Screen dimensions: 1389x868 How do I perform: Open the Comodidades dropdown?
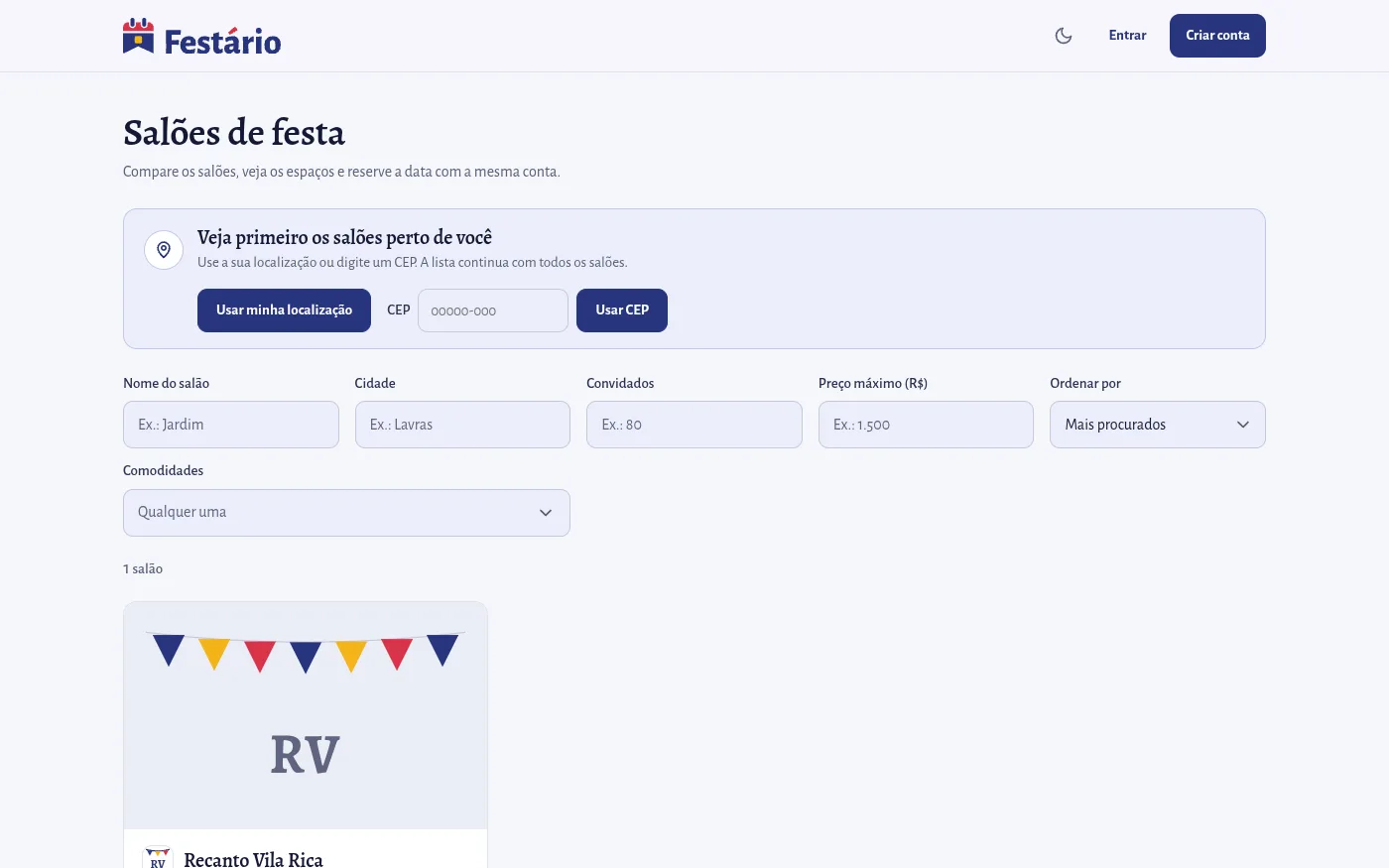(x=346, y=513)
